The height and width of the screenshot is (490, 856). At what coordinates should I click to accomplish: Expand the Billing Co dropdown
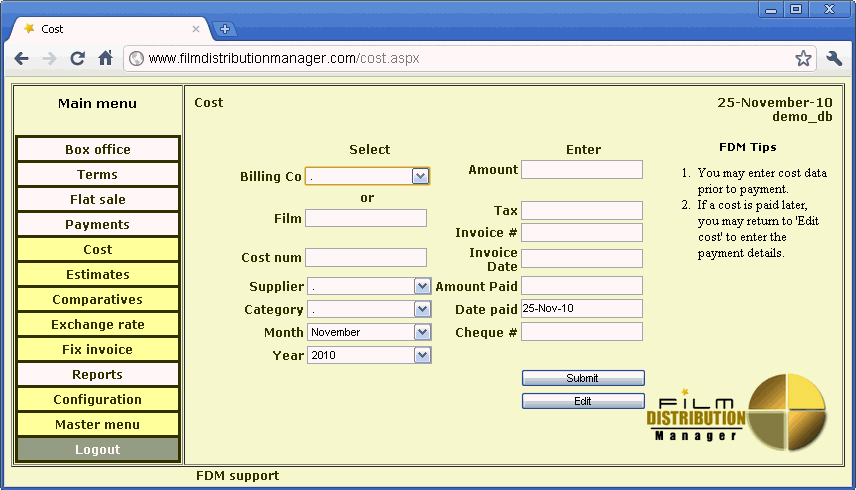420,176
